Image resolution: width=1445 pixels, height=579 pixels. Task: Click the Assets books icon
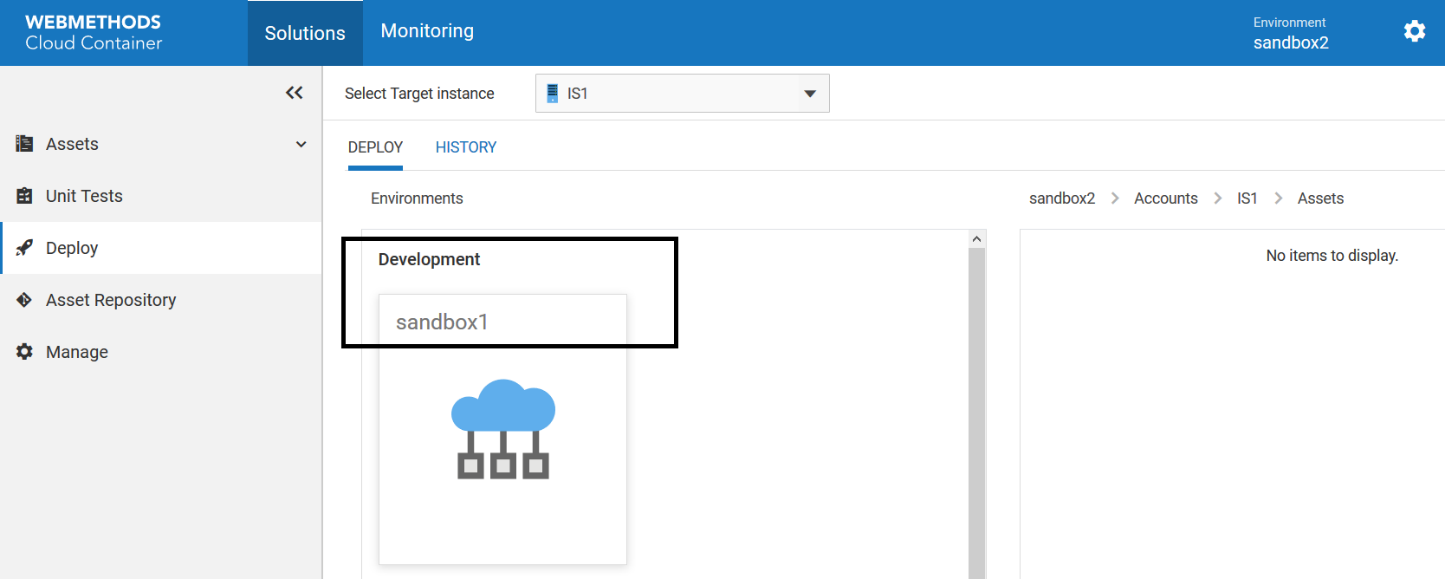[25, 144]
